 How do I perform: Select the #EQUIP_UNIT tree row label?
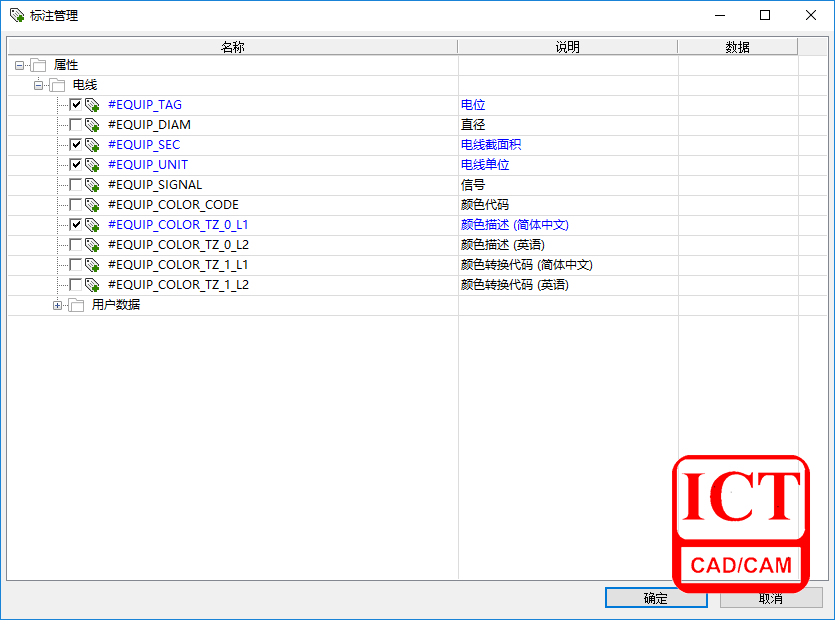click(147, 165)
